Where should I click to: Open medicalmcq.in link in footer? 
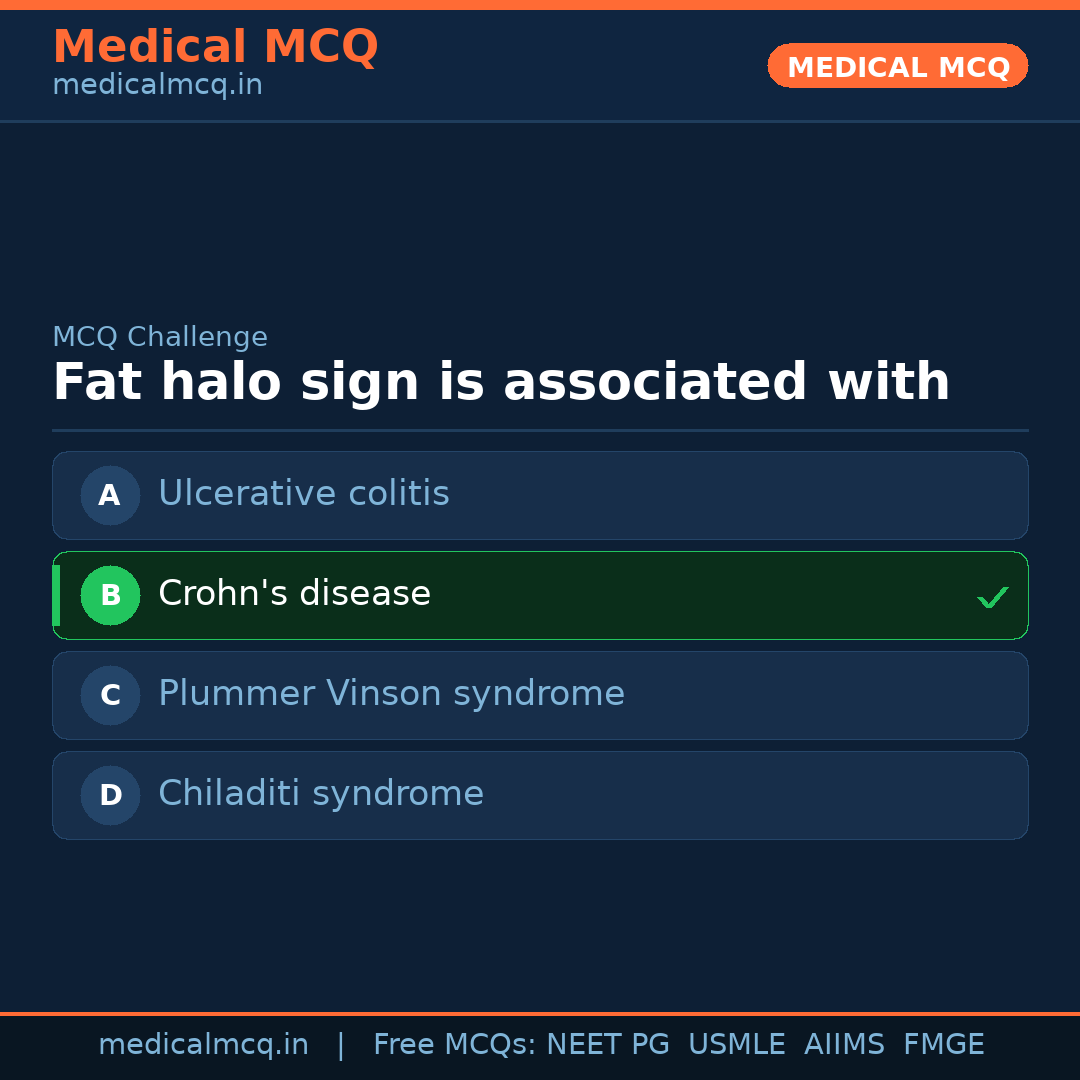coord(203,1045)
